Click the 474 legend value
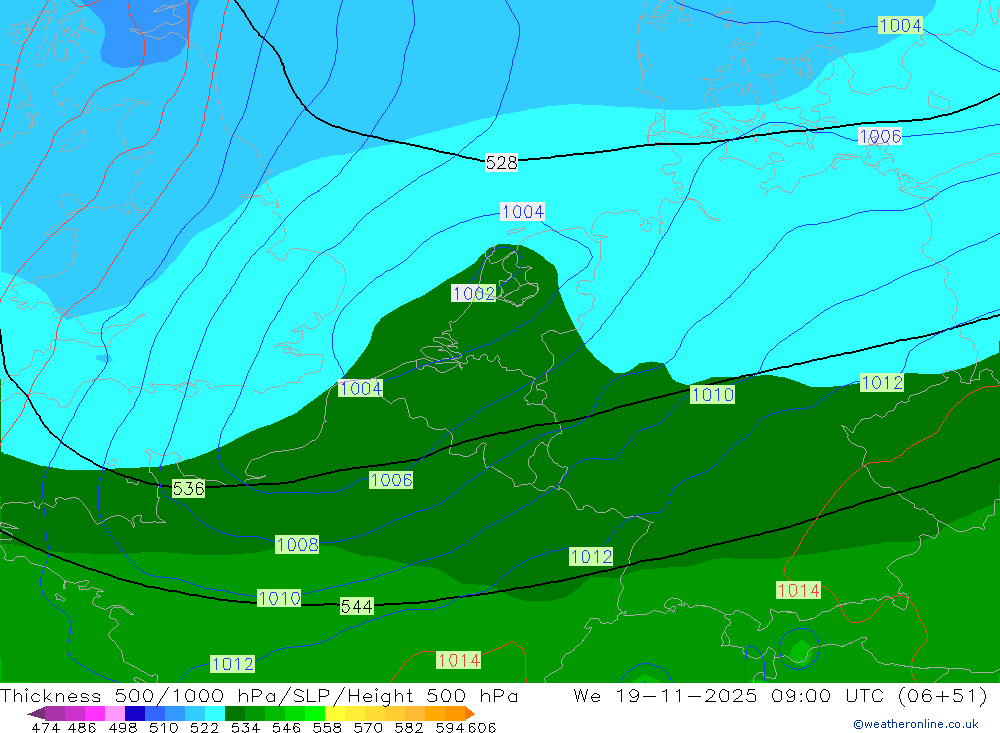Screen dimensions: 1000x733 point(45,727)
